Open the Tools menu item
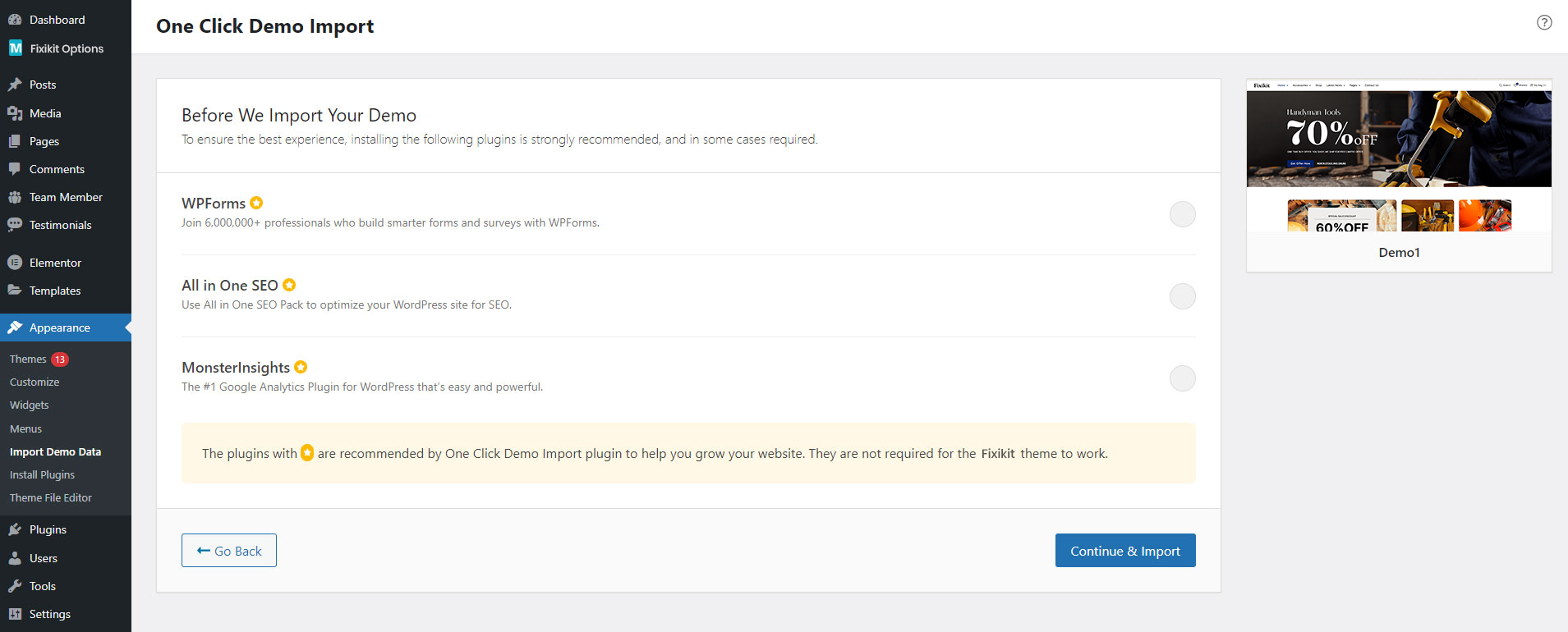 (x=66, y=586)
